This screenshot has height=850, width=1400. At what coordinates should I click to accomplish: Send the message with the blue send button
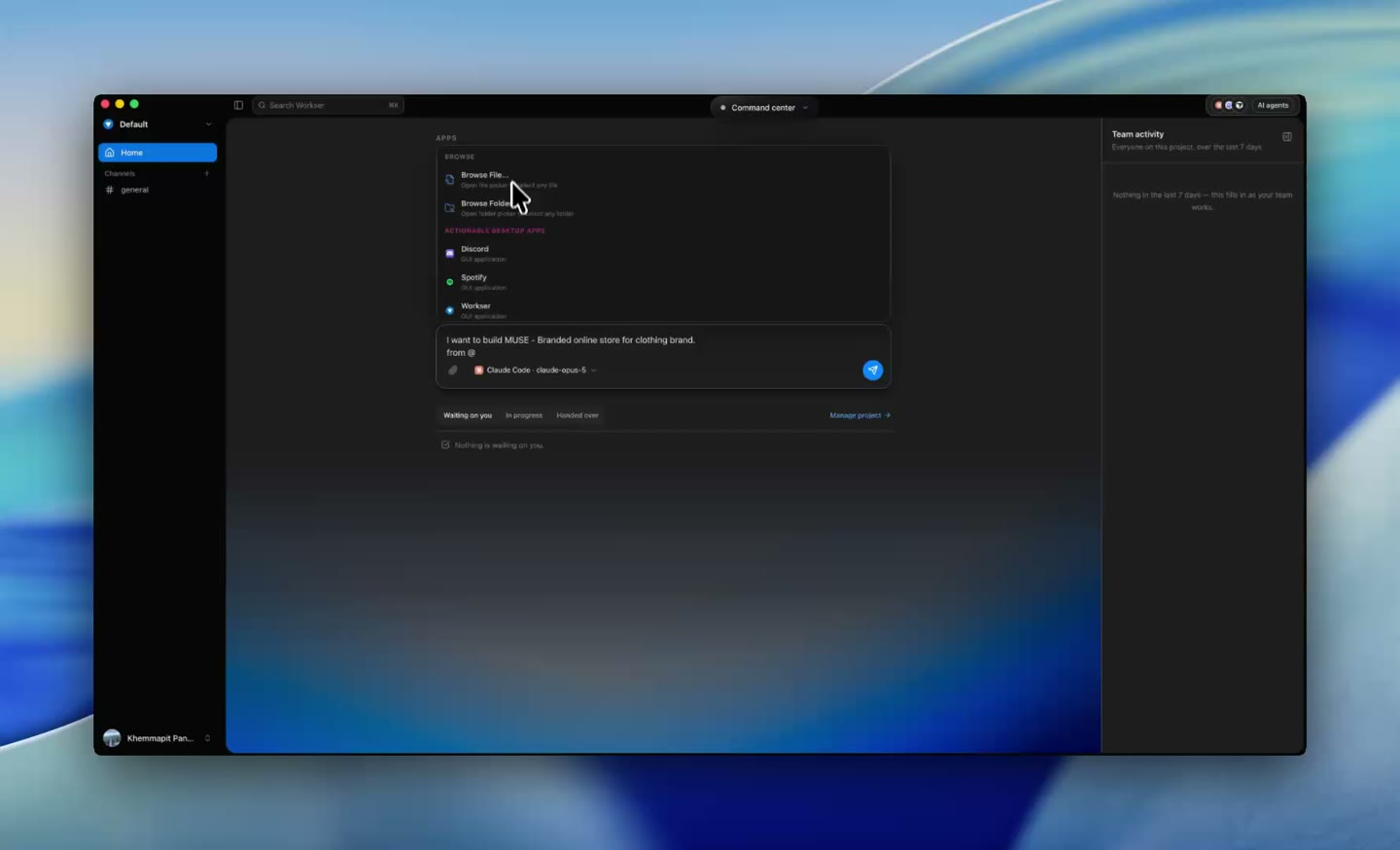872,370
